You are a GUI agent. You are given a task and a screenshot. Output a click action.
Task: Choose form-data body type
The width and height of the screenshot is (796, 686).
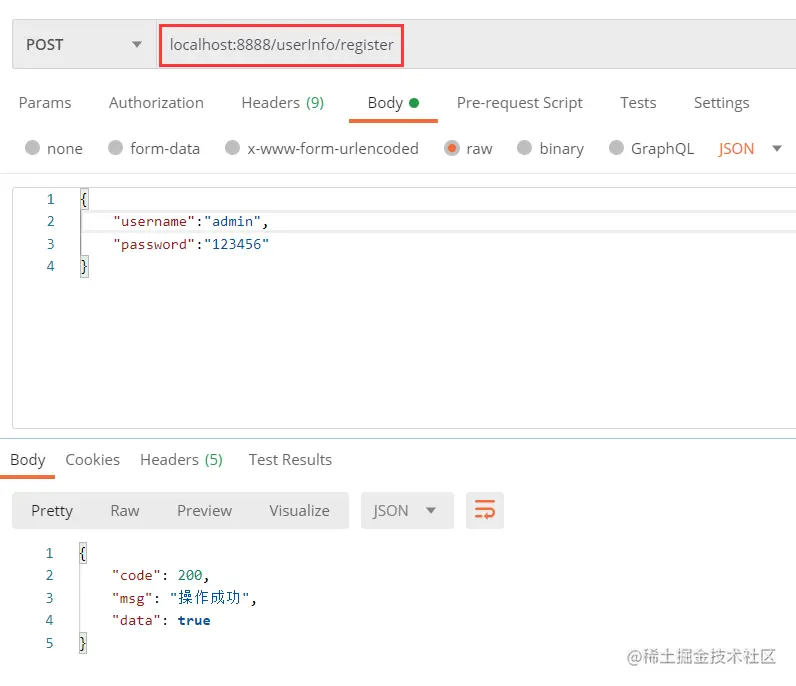[x=116, y=148]
